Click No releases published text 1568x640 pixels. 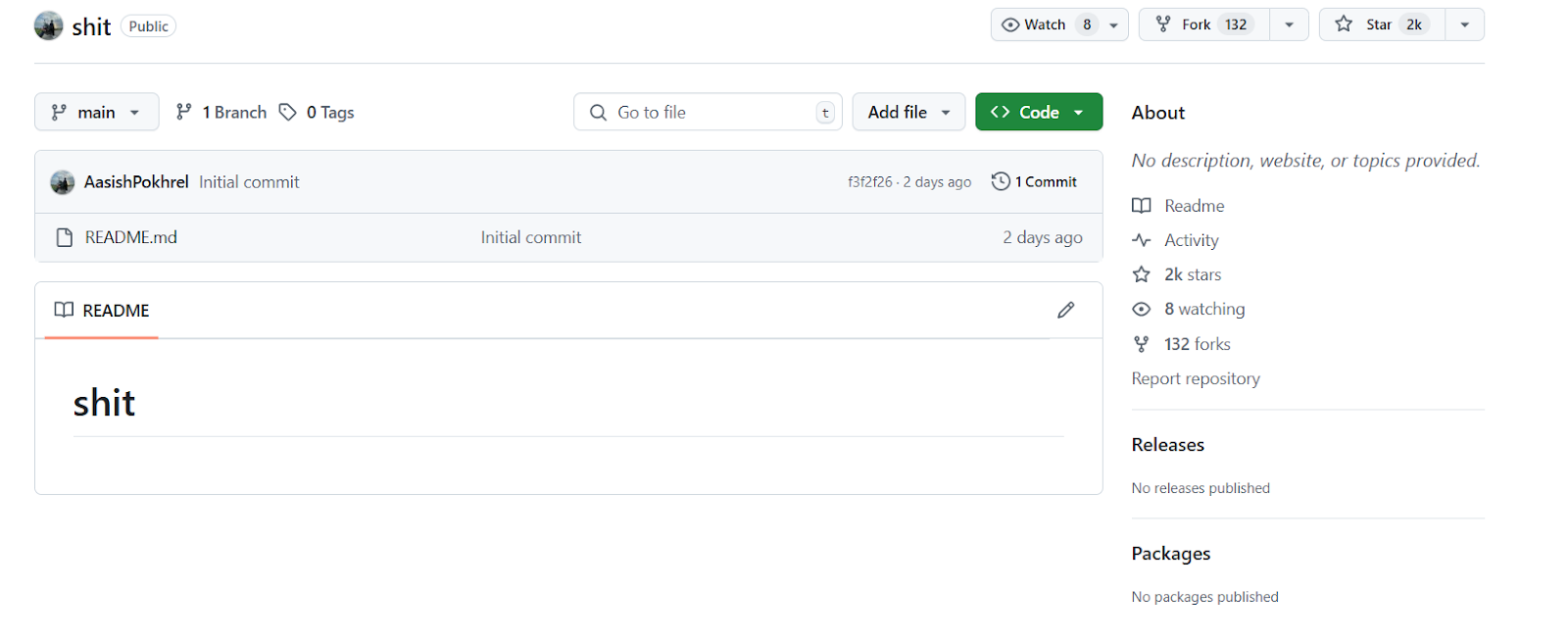(1200, 488)
